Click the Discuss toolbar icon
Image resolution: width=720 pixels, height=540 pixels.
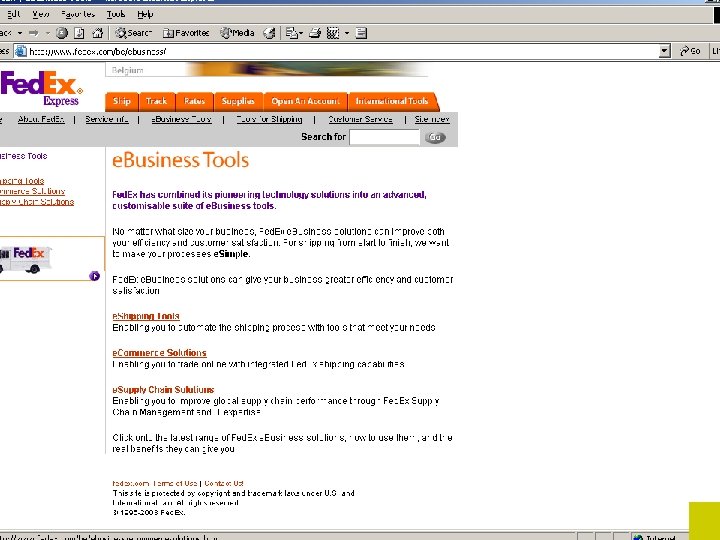pyautogui.click(x=361, y=33)
